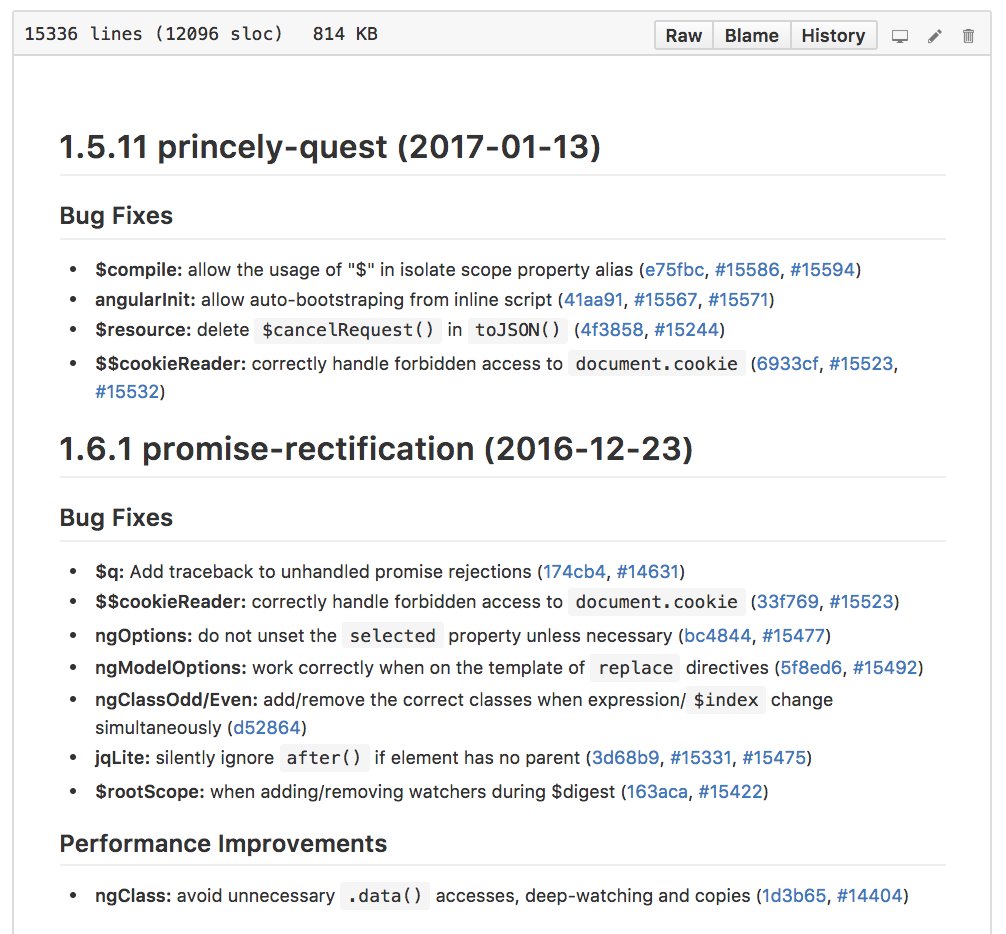This screenshot has height=934, width=1006.
Task: Open issue #15586 link
Action: (x=747, y=269)
